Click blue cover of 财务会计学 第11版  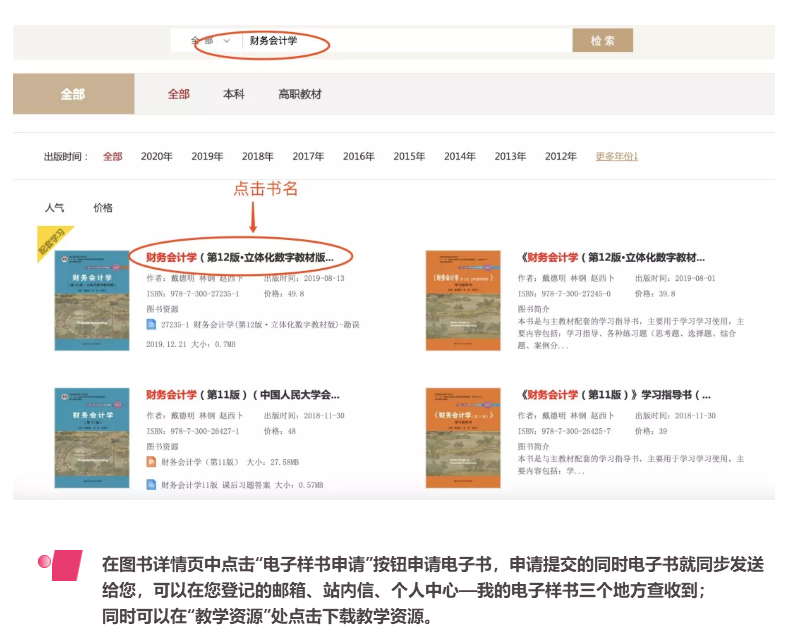(x=92, y=438)
